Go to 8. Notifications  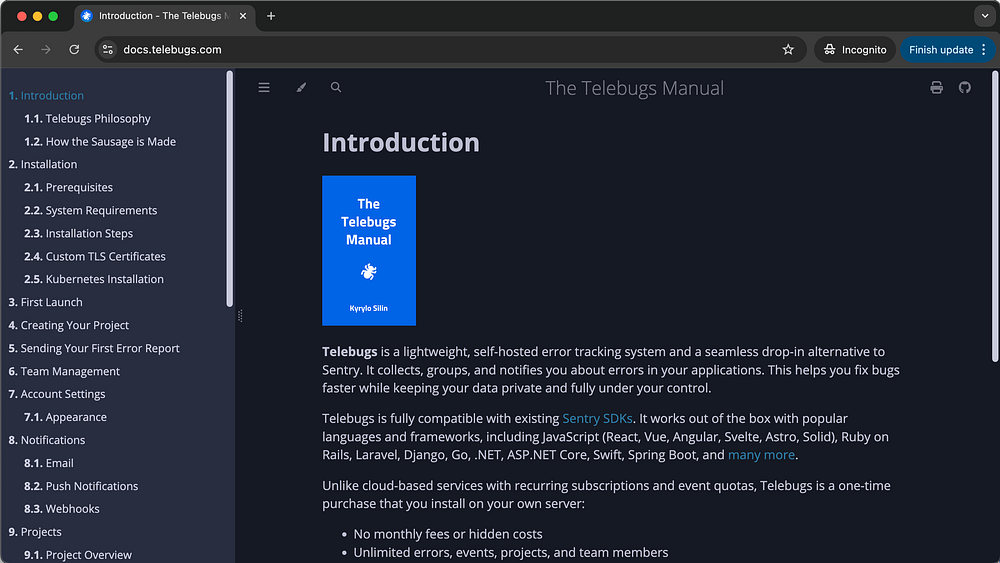pyautogui.click(x=47, y=440)
